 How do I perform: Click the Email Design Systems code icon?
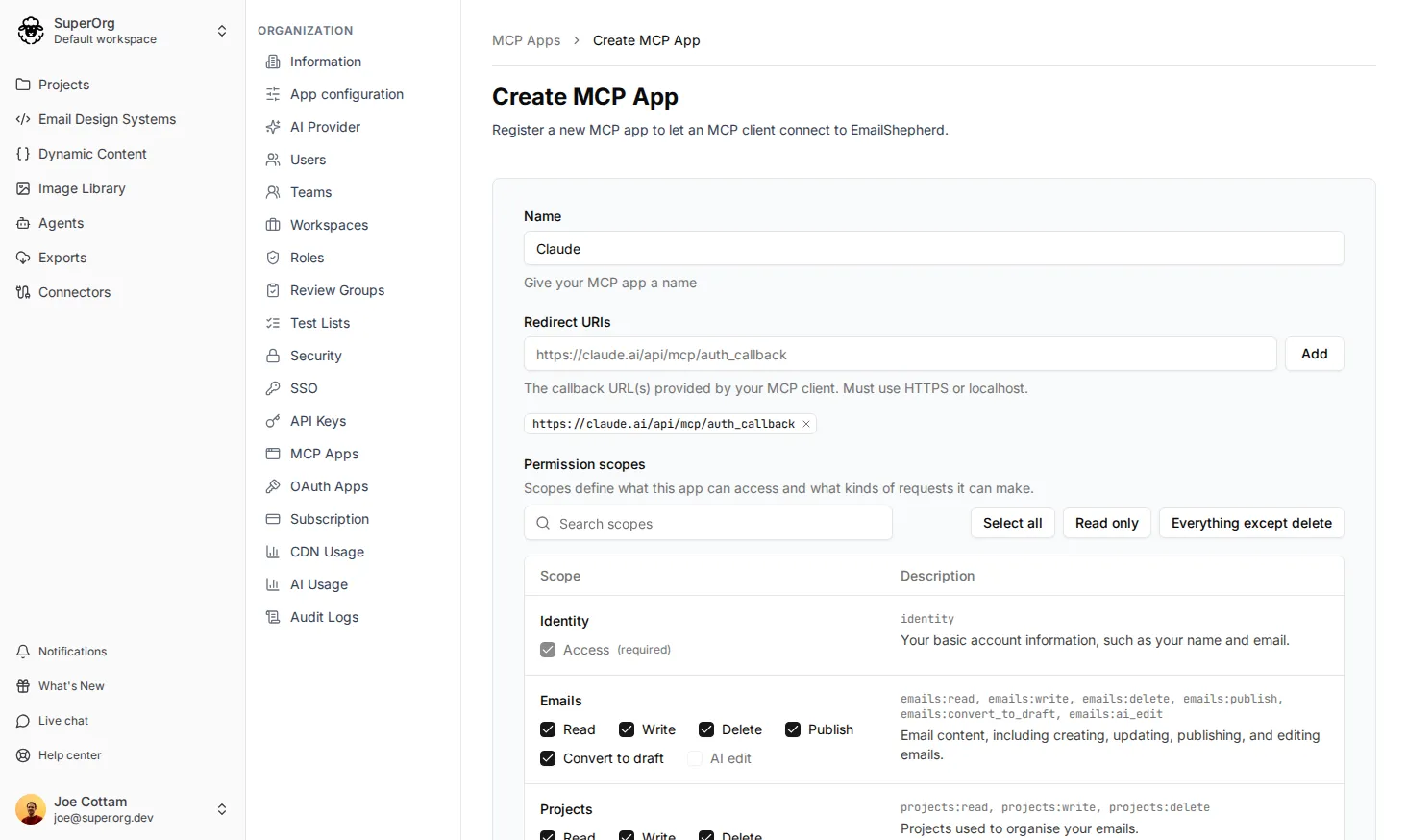click(23, 119)
